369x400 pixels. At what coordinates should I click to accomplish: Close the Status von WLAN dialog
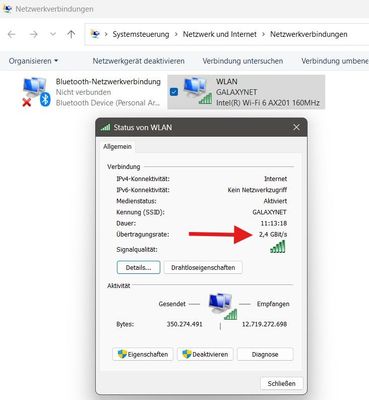pos(296,127)
